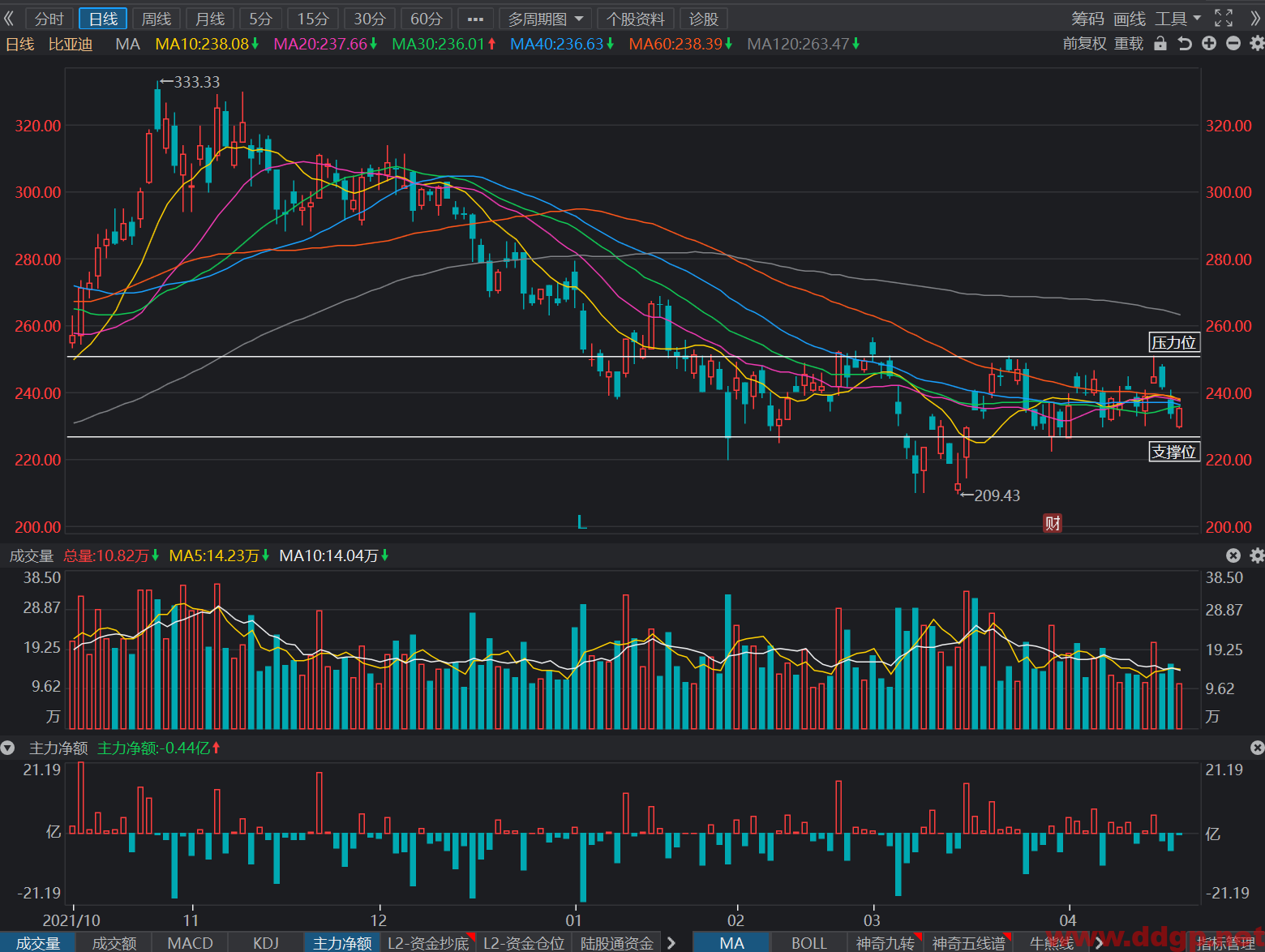This screenshot has width=1265, height=952.
Task: Close the 成交量 volume panel
Action: tap(1233, 555)
